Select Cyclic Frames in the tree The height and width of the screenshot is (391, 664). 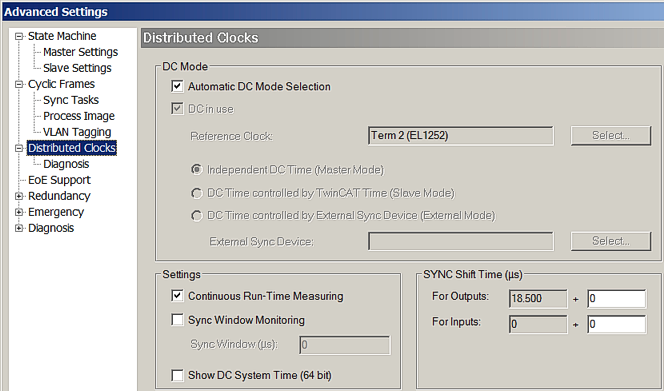61,84
